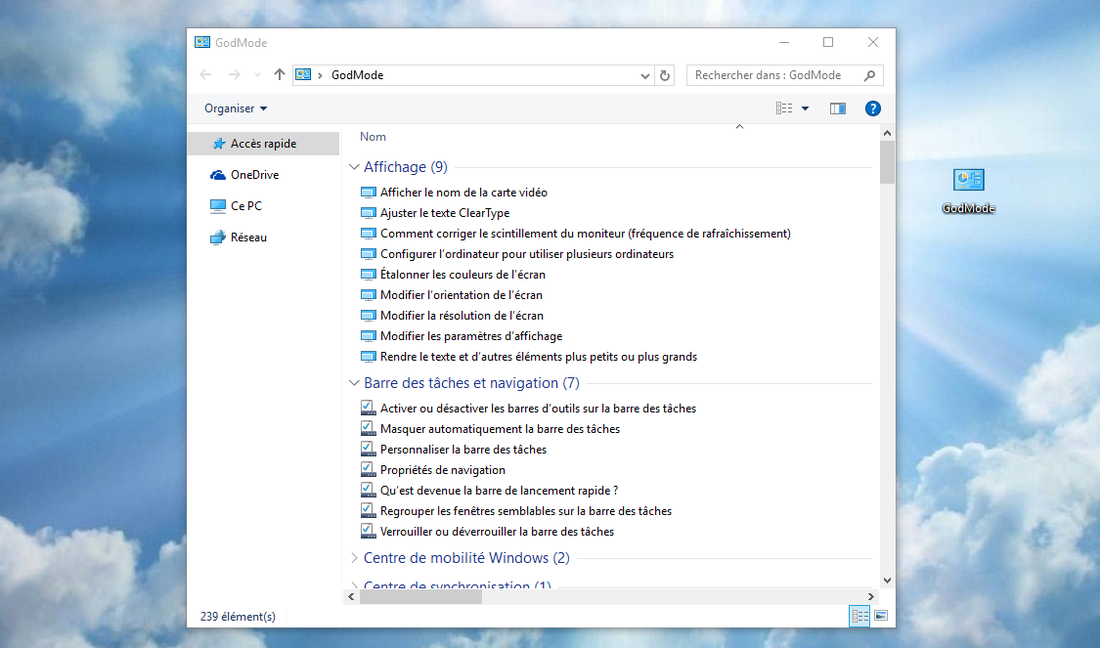Collapse Barre des tâches et navigation group
This screenshot has width=1100, height=648.
354,383
